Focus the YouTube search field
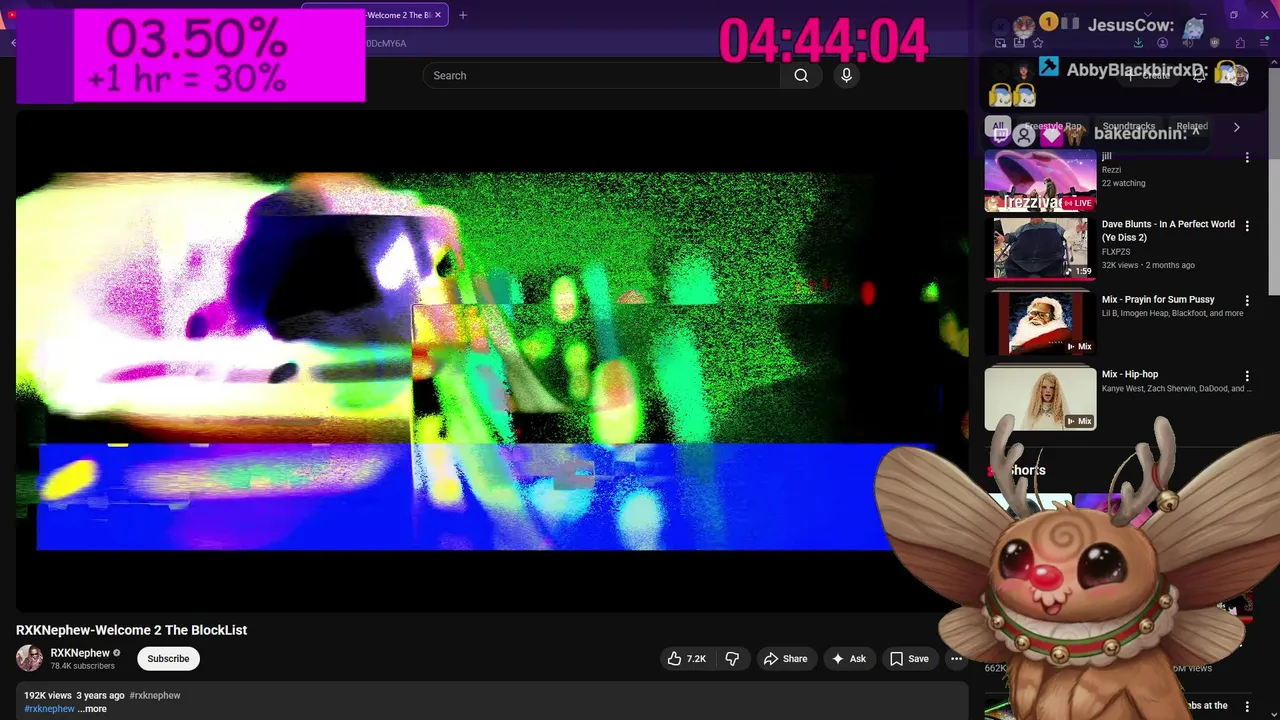Image resolution: width=1280 pixels, height=720 pixels. 601,75
